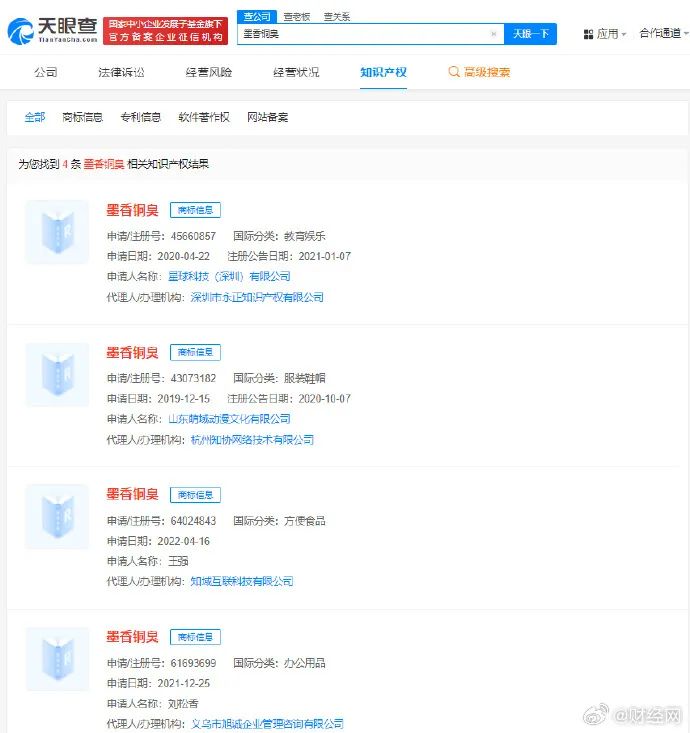Open agent 深圳市永正知识产权有限公司
Viewport: 690px width, 733px height.
click(x=257, y=297)
